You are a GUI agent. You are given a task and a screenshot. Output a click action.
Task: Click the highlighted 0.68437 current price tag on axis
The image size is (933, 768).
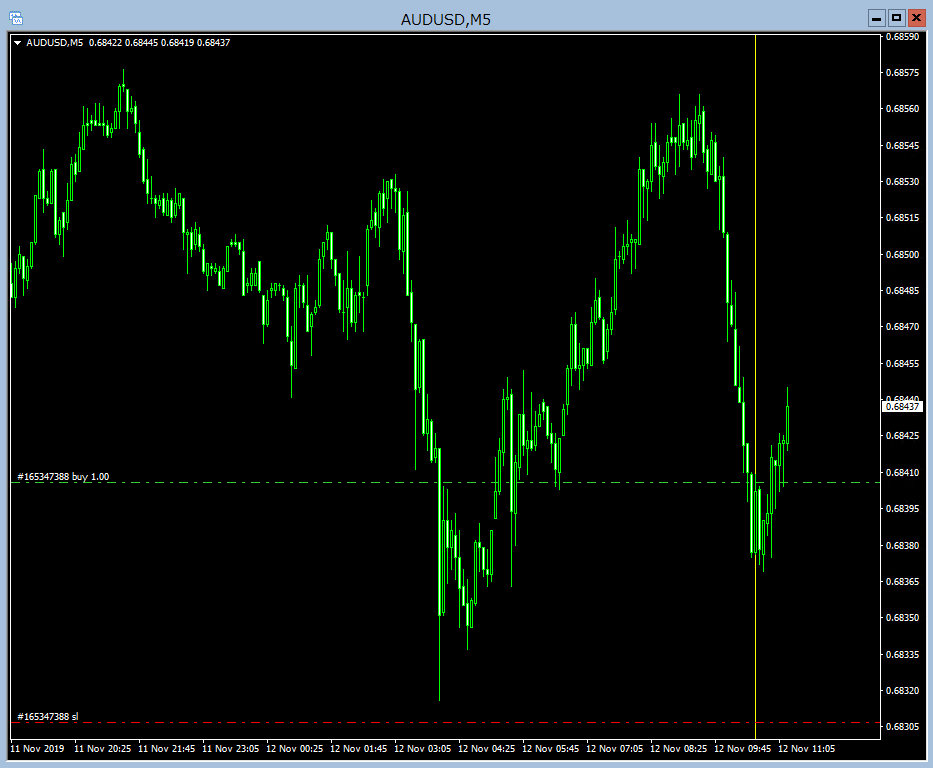[902, 407]
